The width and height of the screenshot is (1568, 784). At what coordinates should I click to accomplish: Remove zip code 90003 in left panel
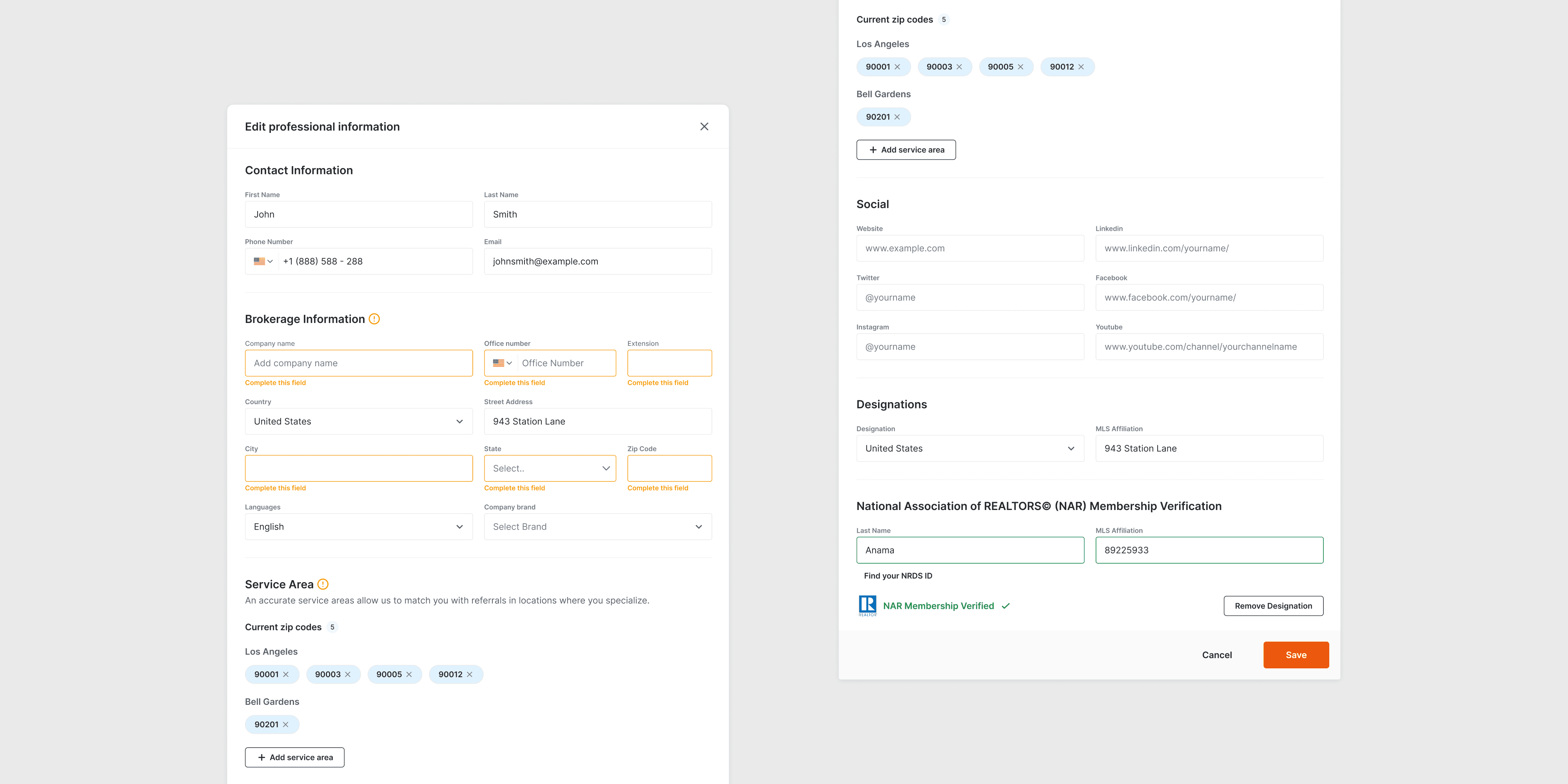click(x=348, y=674)
